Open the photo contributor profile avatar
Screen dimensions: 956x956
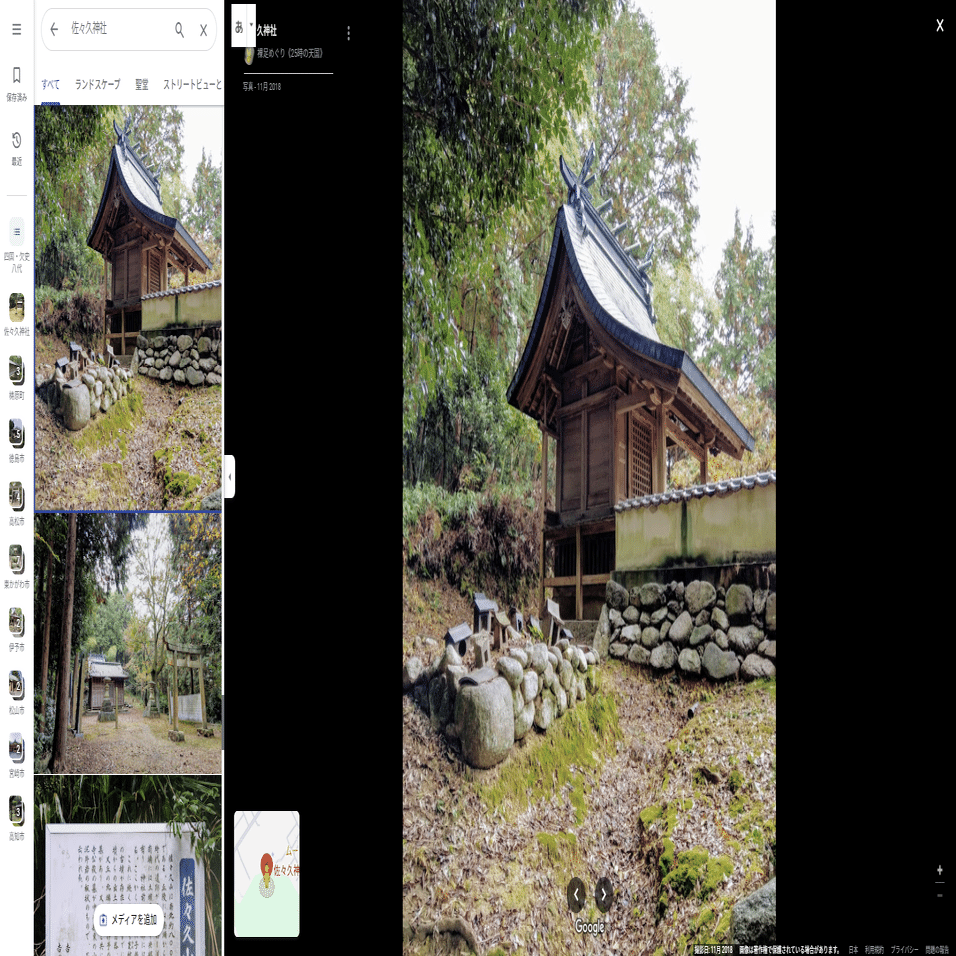click(x=249, y=55)
